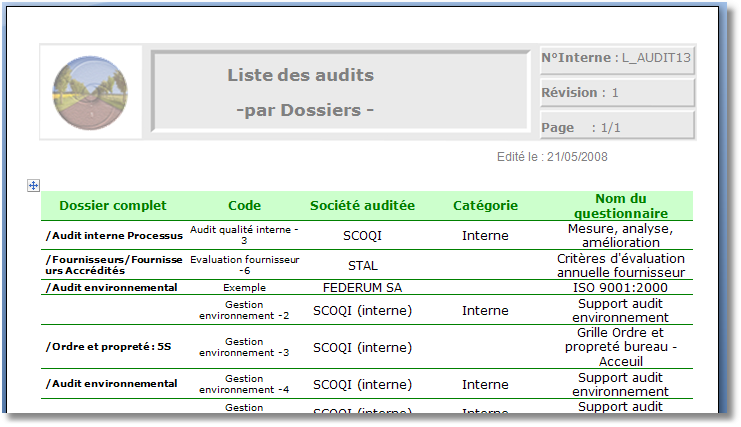Click the "Catégorie" column header
The height and width of the screenshot is (427, 741).
485,206
